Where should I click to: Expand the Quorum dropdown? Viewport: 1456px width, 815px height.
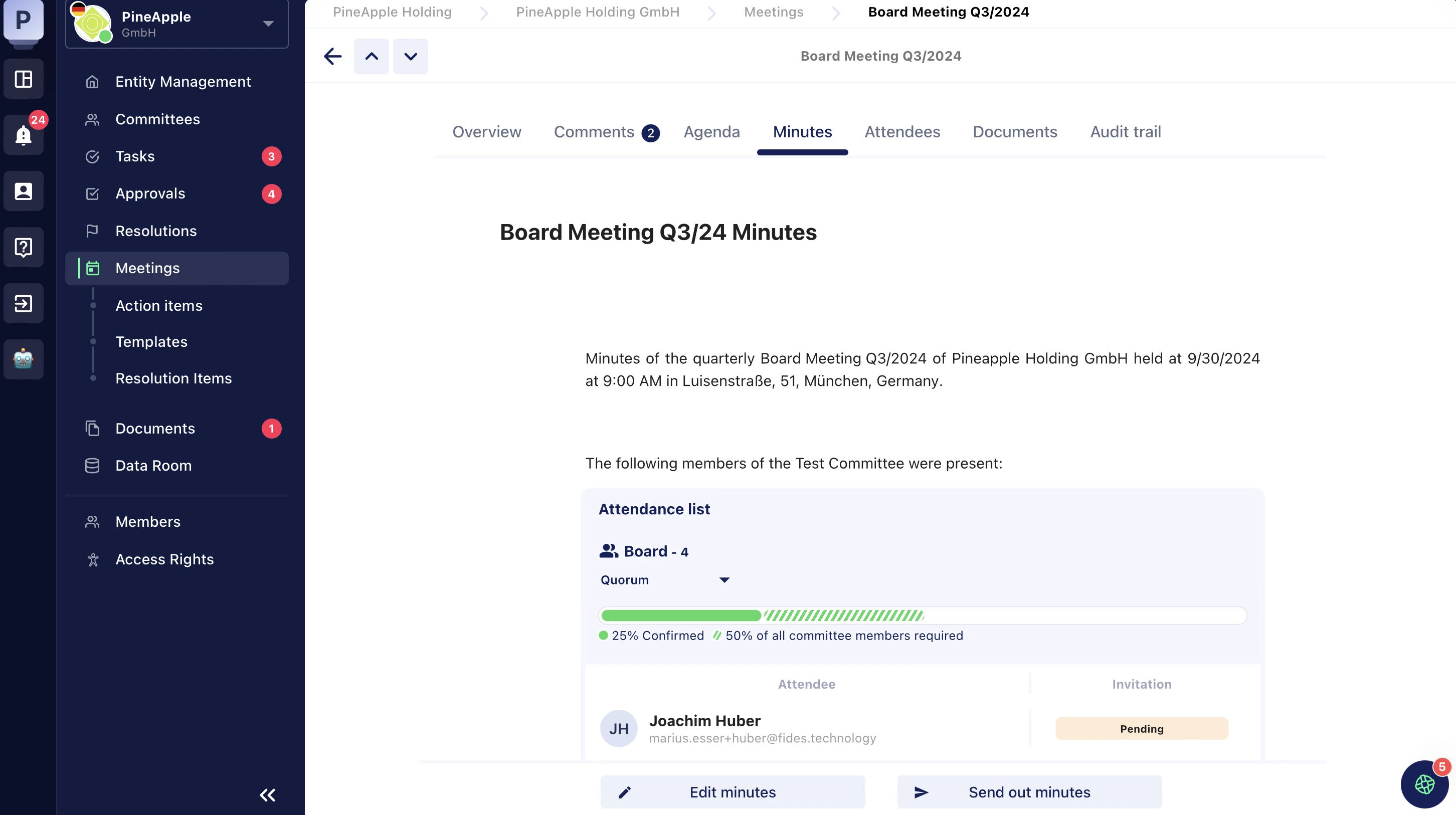665,580
